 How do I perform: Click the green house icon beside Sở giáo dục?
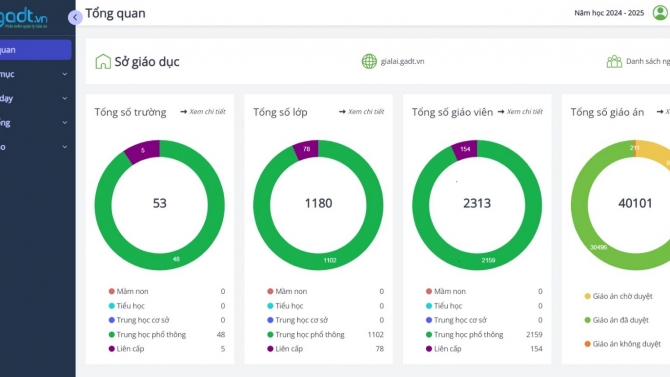tap(103, 62)
